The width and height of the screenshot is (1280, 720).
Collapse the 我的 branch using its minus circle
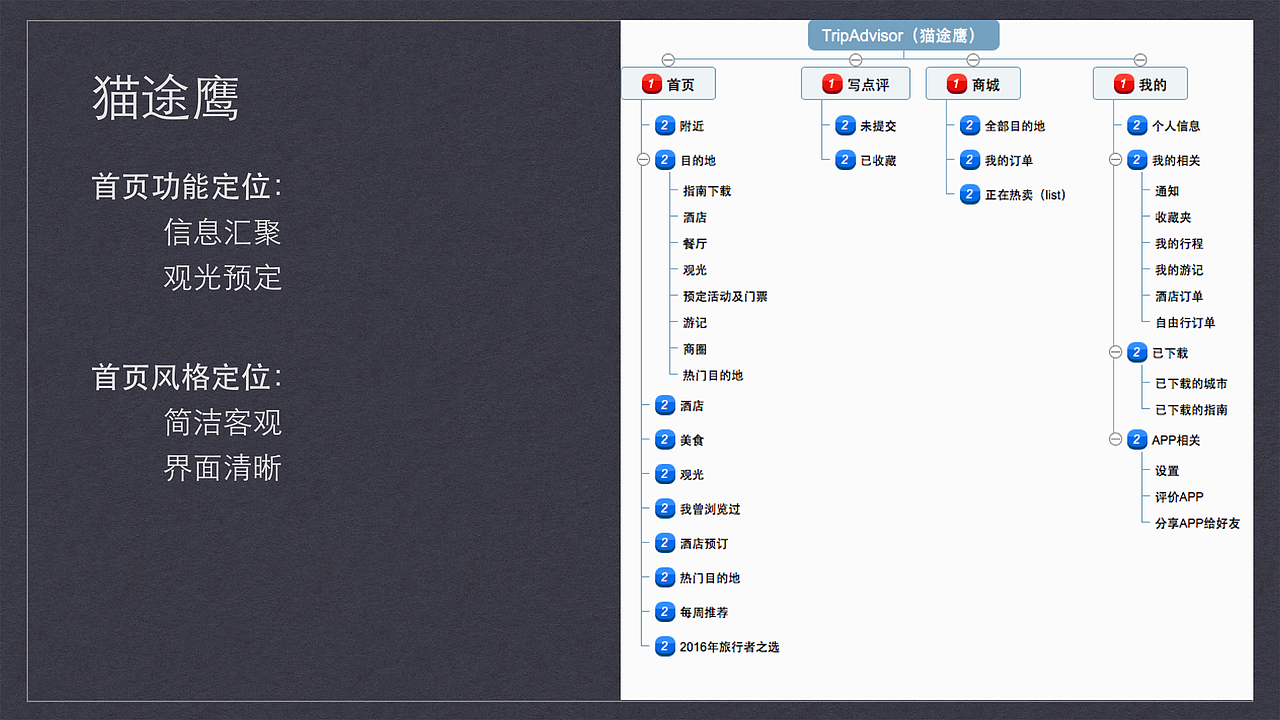pos(1140,60)
